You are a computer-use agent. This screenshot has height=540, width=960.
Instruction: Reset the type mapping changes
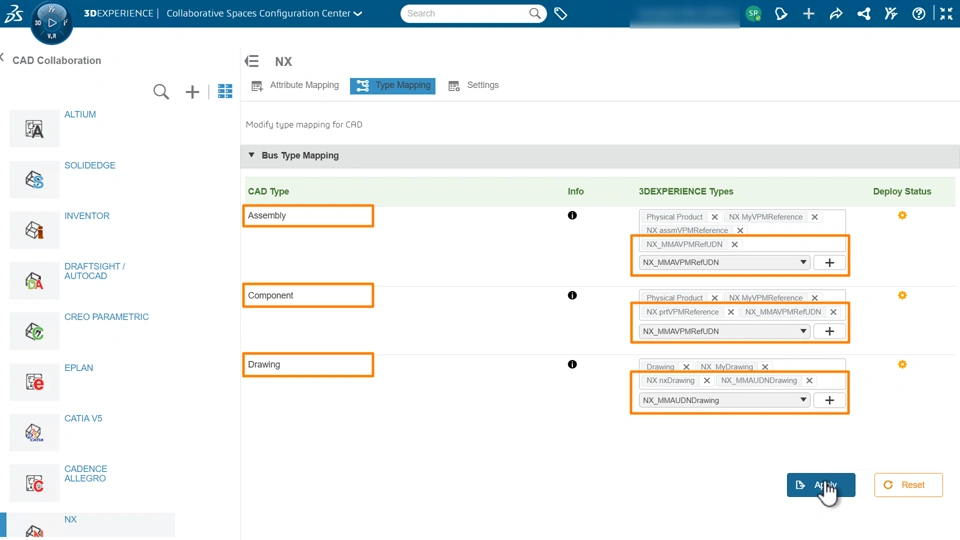coord(908,485)
